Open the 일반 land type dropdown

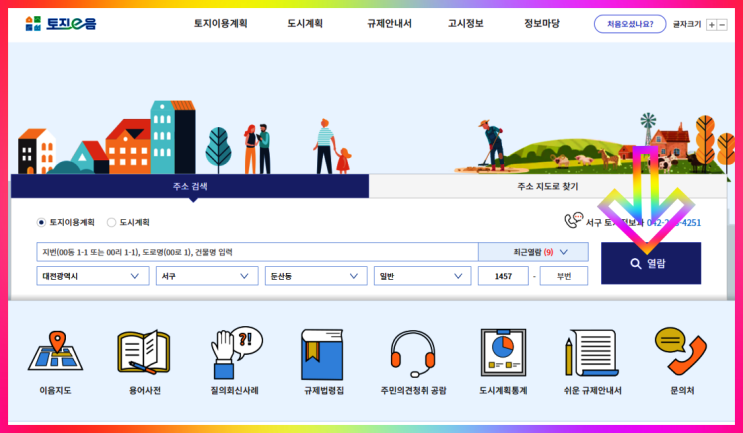(x=422, y=276)
